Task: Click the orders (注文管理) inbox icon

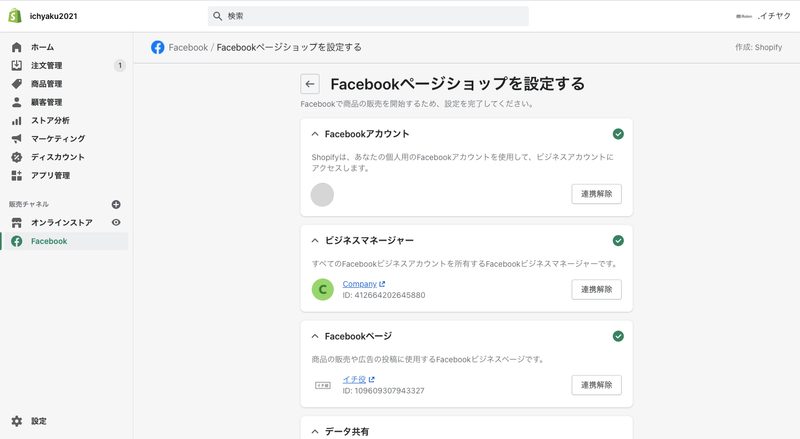Action: [x=16, y=65]
